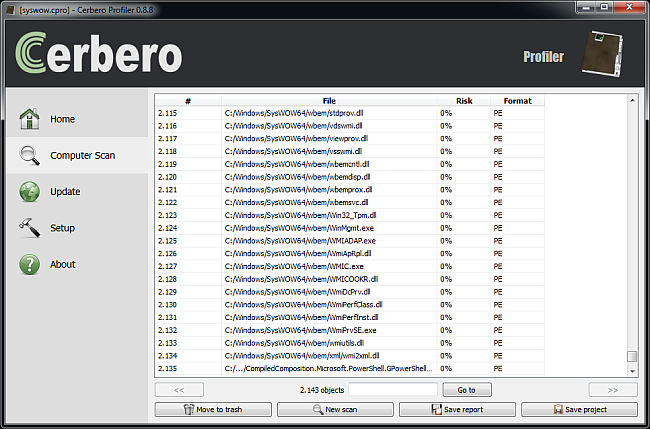Select the Win32_Tpm.dll file row

pyautogui.click(x=350, y=216)
